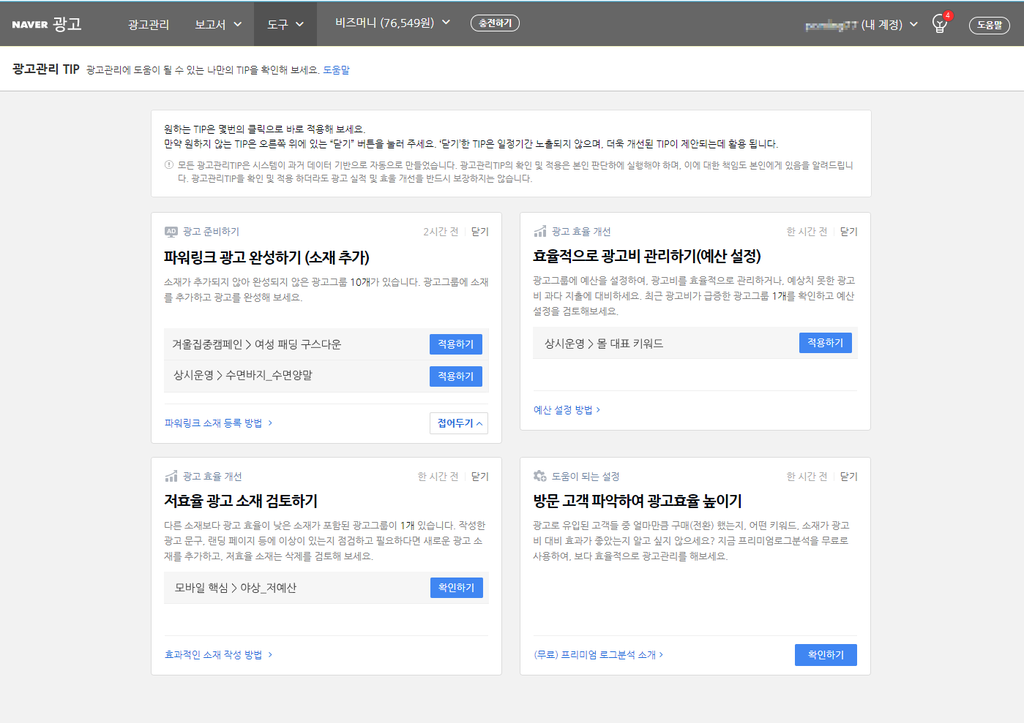This screenshot has width=1024, height=723.
Task: Collapse the list with 접어두기
Action: pos(459,423)
